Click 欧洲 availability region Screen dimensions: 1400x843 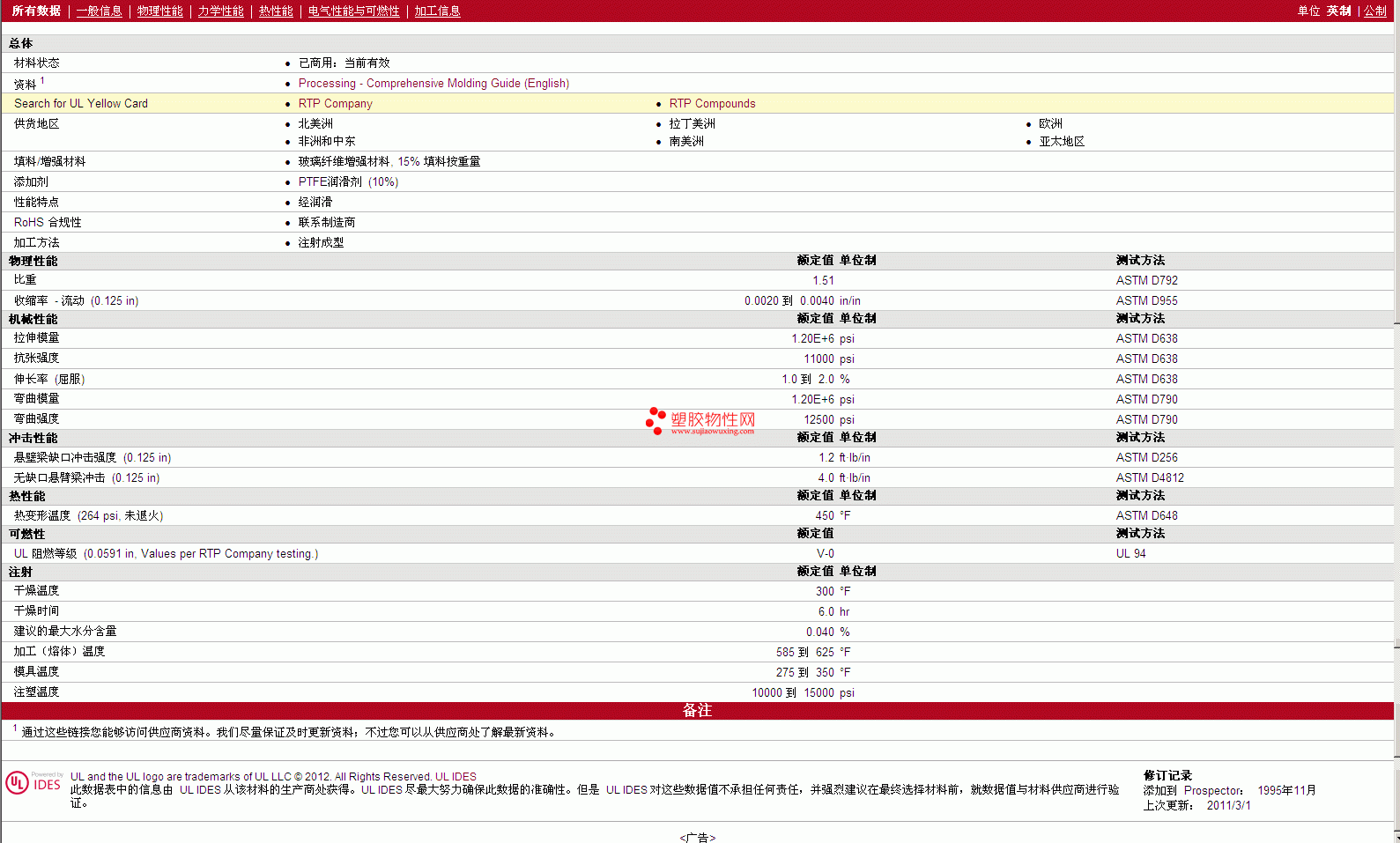point(1051,123)
